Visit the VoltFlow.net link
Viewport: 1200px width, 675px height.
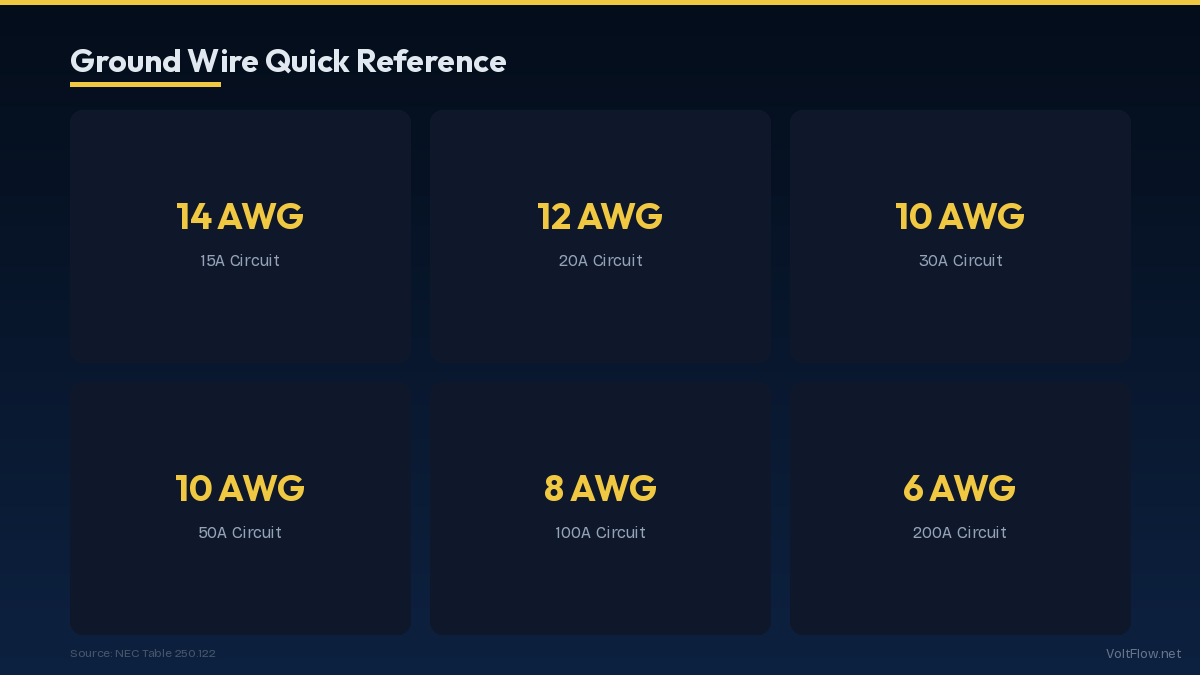[1143, 653]
